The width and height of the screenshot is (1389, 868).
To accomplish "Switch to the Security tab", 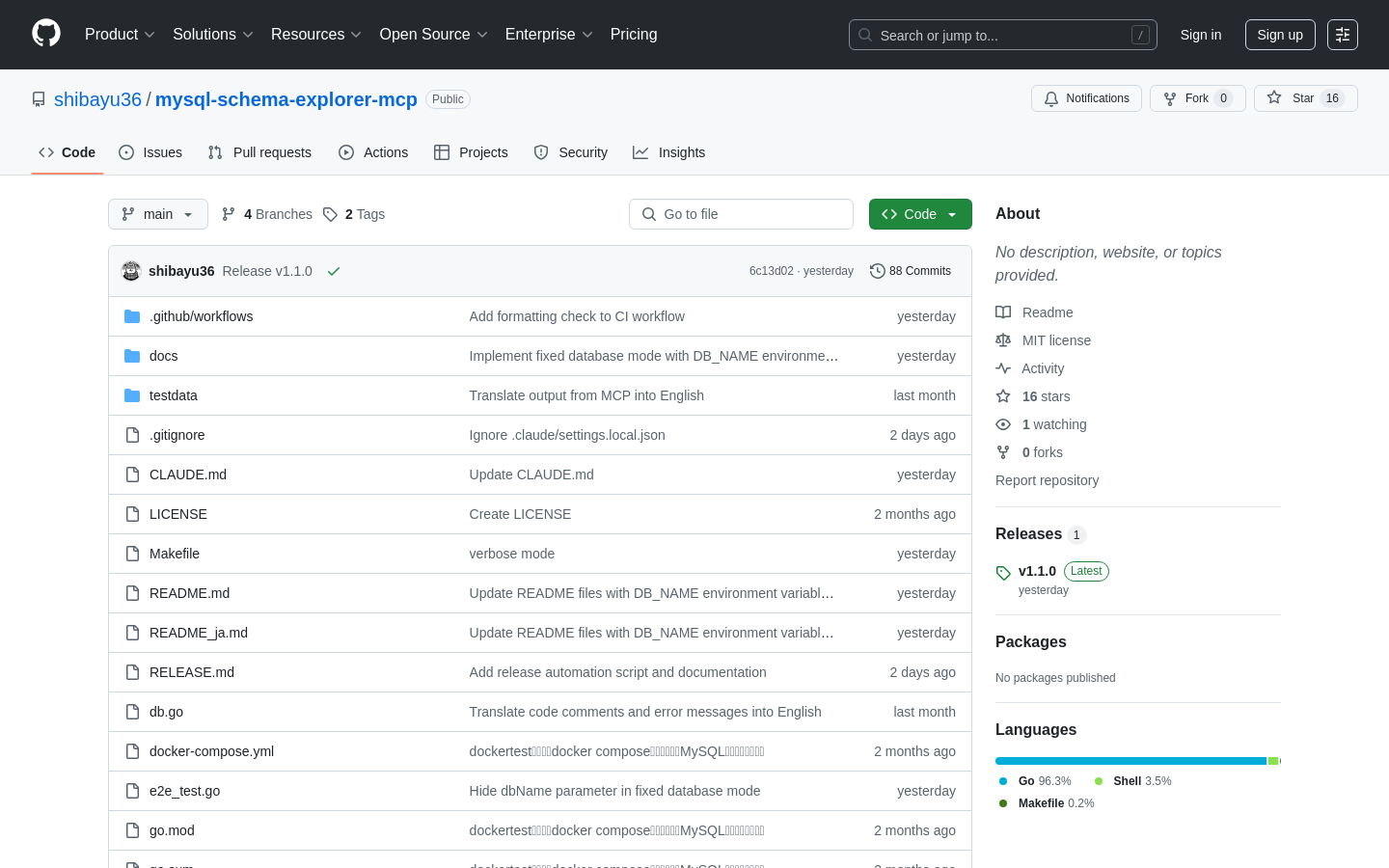I will [x=571, y=152].
